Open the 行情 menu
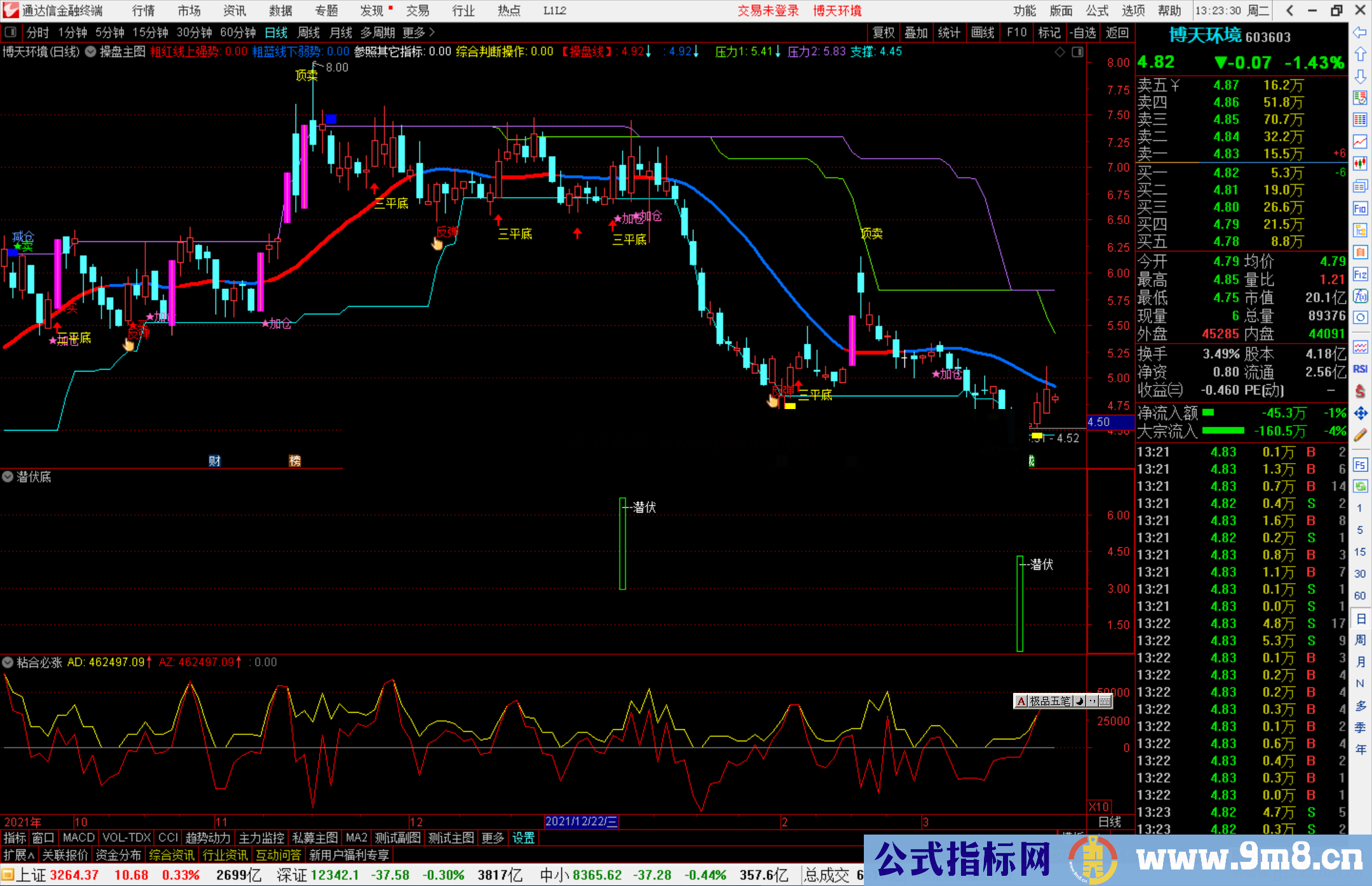This screenshot has width=1372, height=886. pyautogui.click(x=144, y=11)
